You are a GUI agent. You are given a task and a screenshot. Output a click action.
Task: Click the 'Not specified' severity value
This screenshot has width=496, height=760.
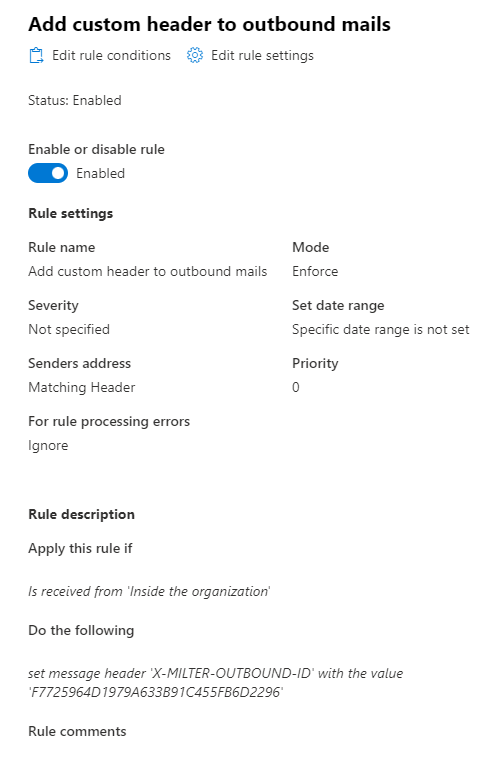(x=69, y=329)
